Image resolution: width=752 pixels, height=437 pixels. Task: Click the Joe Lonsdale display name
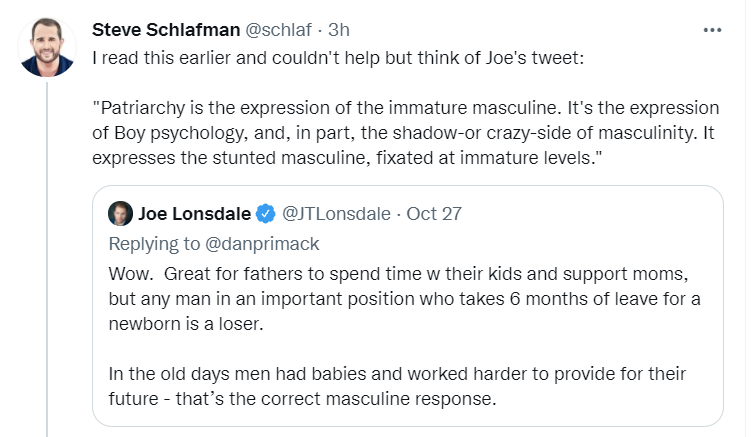point(195,214)
